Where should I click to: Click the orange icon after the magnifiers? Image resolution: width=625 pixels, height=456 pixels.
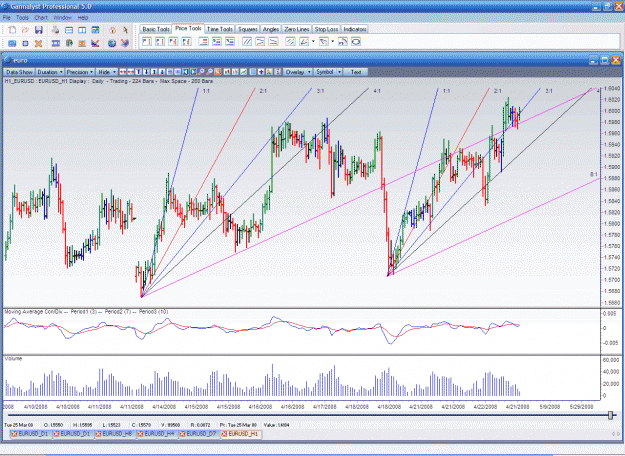click(x=218, y=72)
